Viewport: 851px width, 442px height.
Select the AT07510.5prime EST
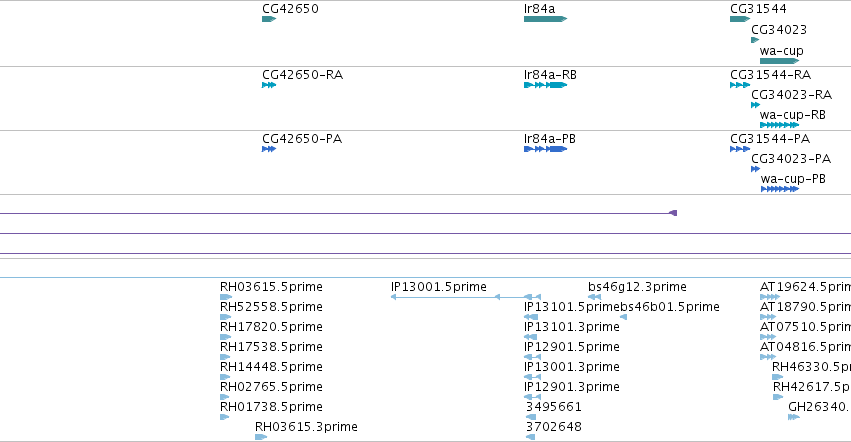pyautogui.click(x=768, y=337)
